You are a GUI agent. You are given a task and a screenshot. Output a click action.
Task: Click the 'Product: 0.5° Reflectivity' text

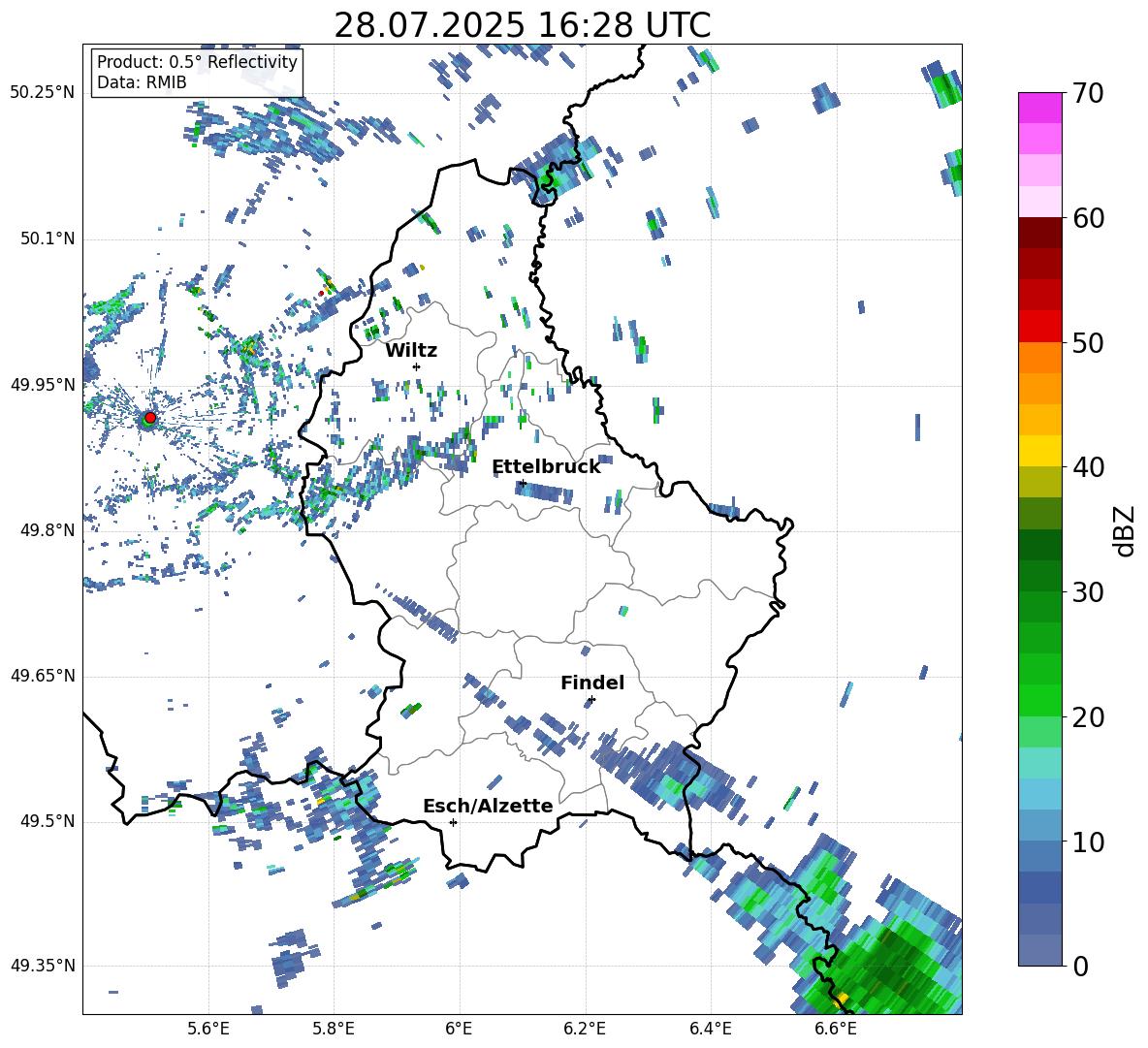(197, 61)
